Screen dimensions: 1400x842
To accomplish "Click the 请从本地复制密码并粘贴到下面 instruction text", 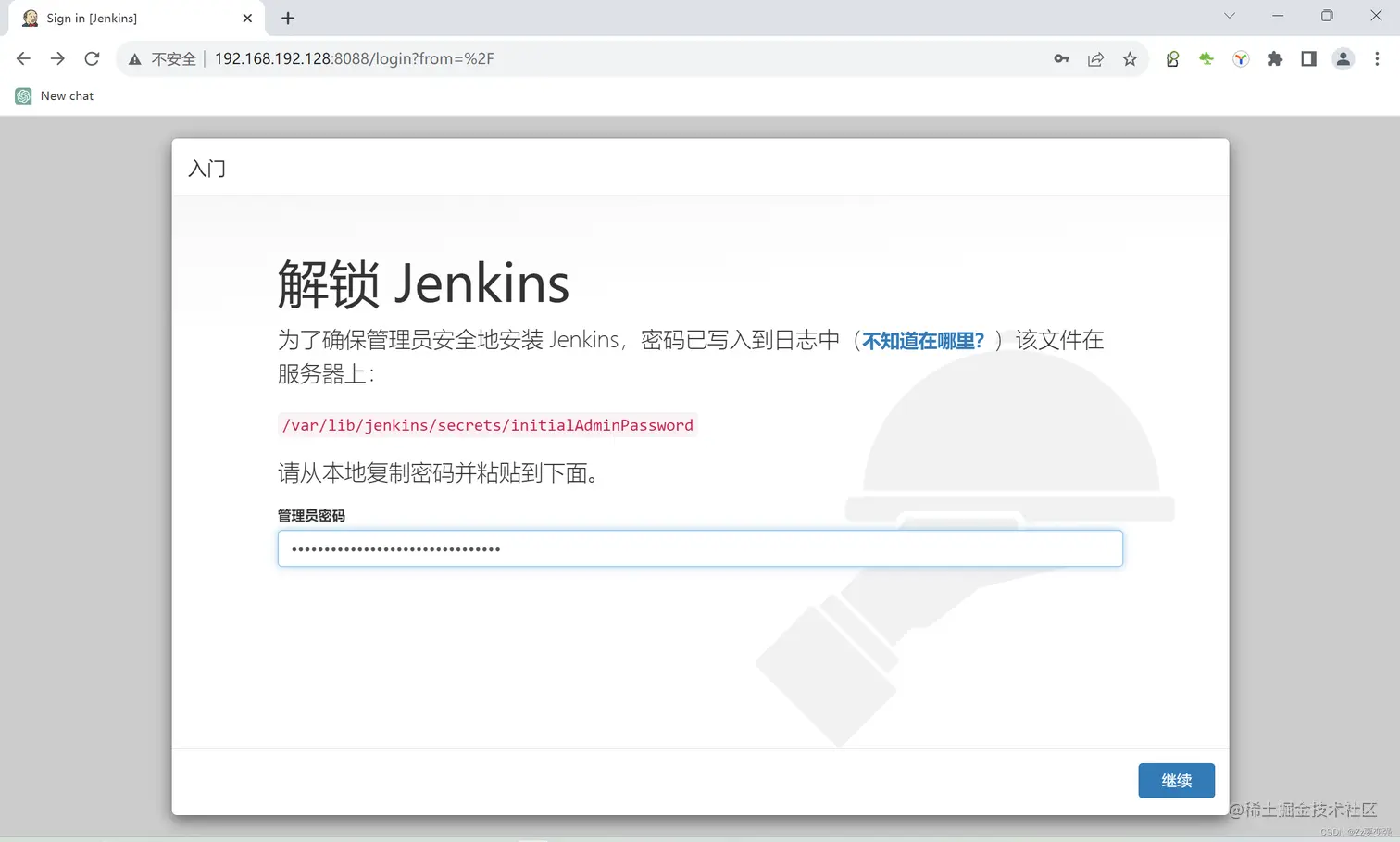I will (438, 473).
